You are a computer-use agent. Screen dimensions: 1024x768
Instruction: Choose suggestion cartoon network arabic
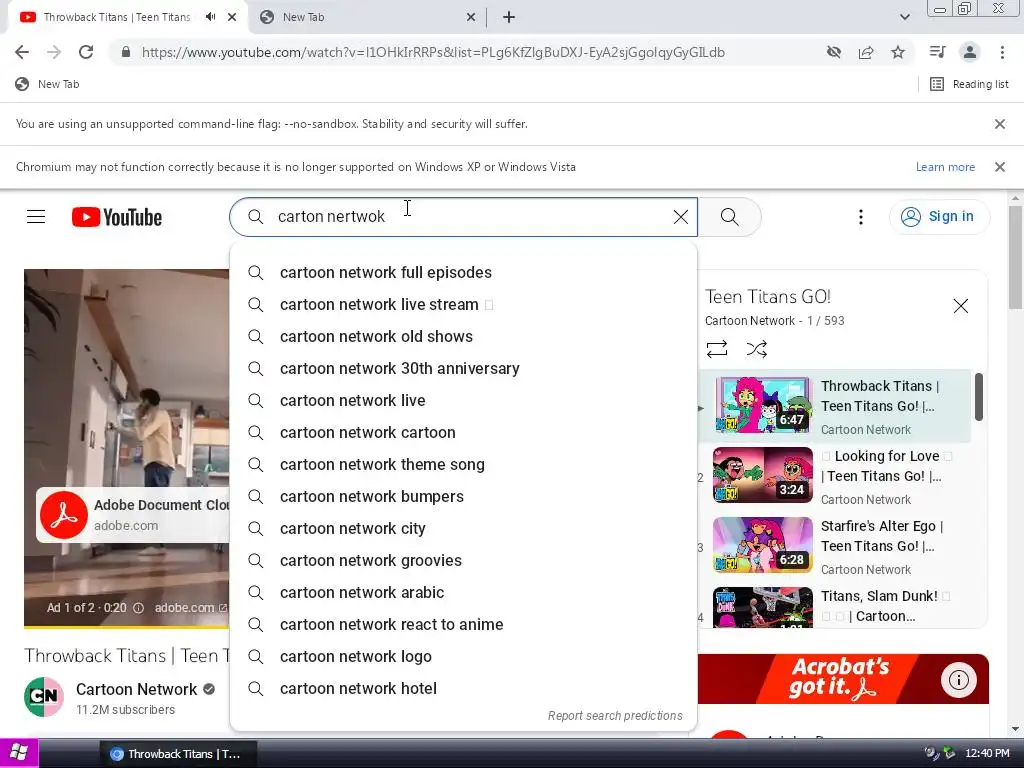pos(464,592)
